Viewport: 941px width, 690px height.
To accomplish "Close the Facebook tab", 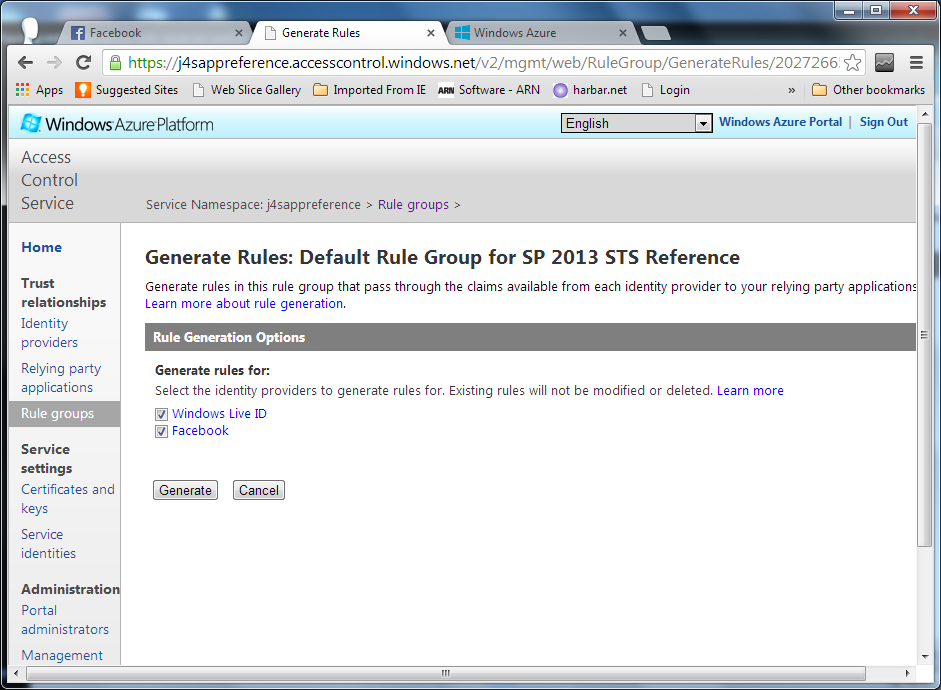I will click(x=239, y=33).
